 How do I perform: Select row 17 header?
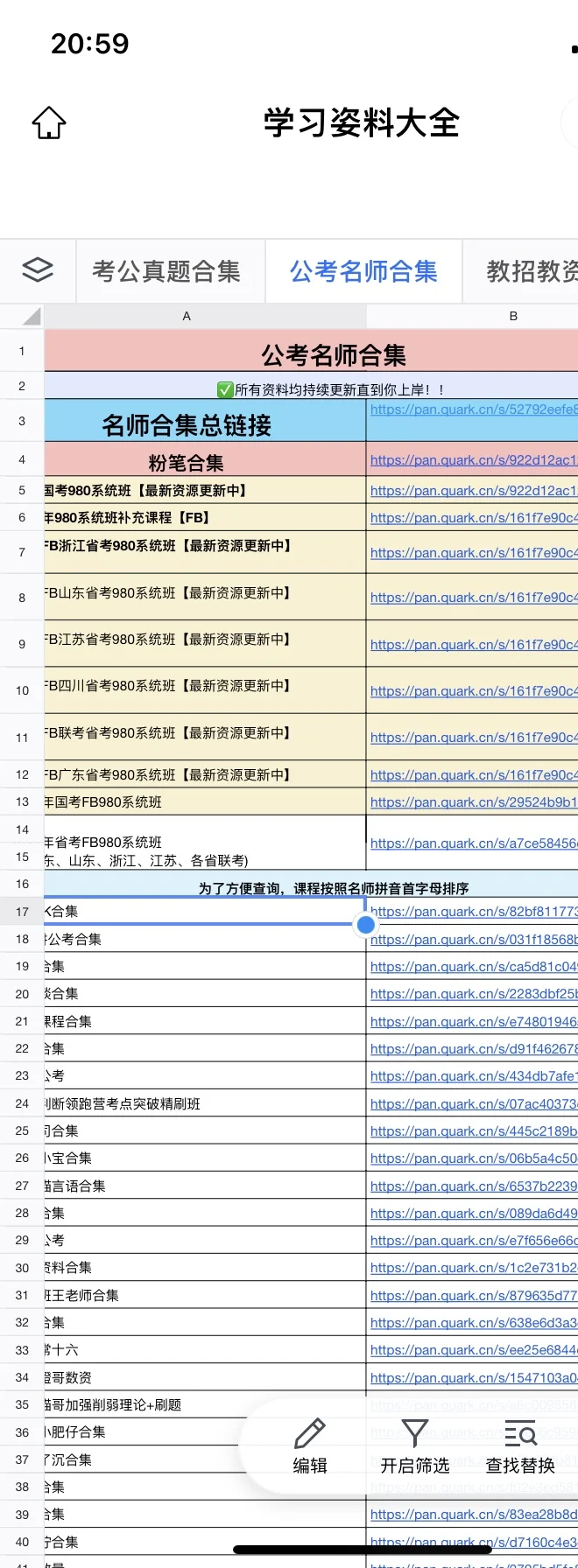[22, 911]
